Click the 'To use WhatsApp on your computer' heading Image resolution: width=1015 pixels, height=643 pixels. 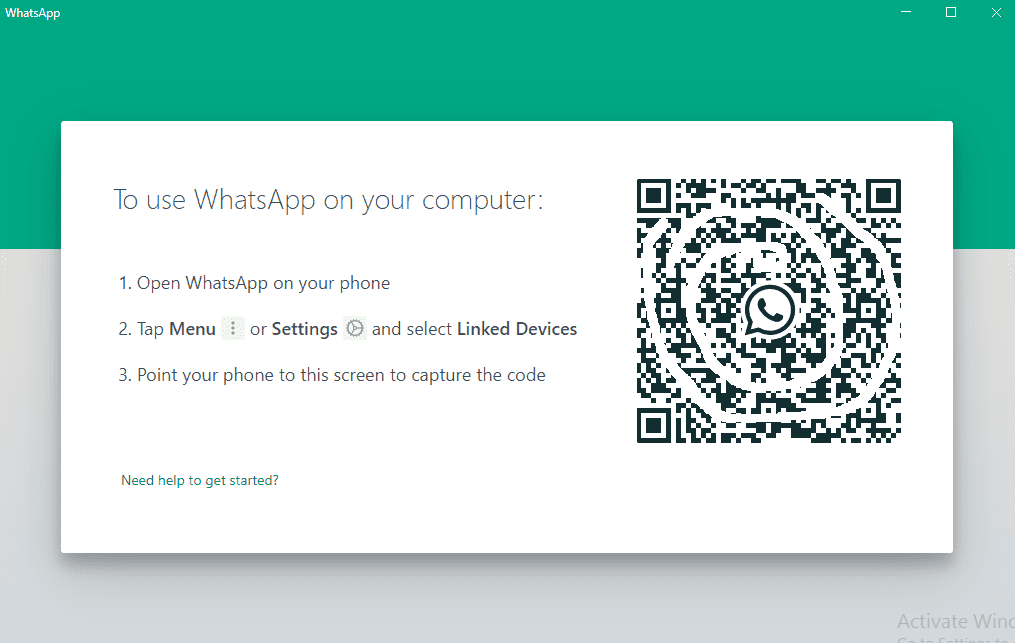(x=328, y=200)
